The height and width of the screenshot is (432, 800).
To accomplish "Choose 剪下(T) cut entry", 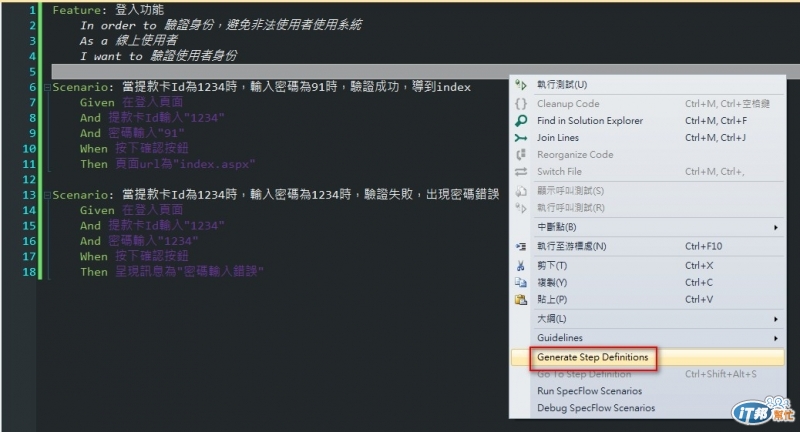I will 647,265.
